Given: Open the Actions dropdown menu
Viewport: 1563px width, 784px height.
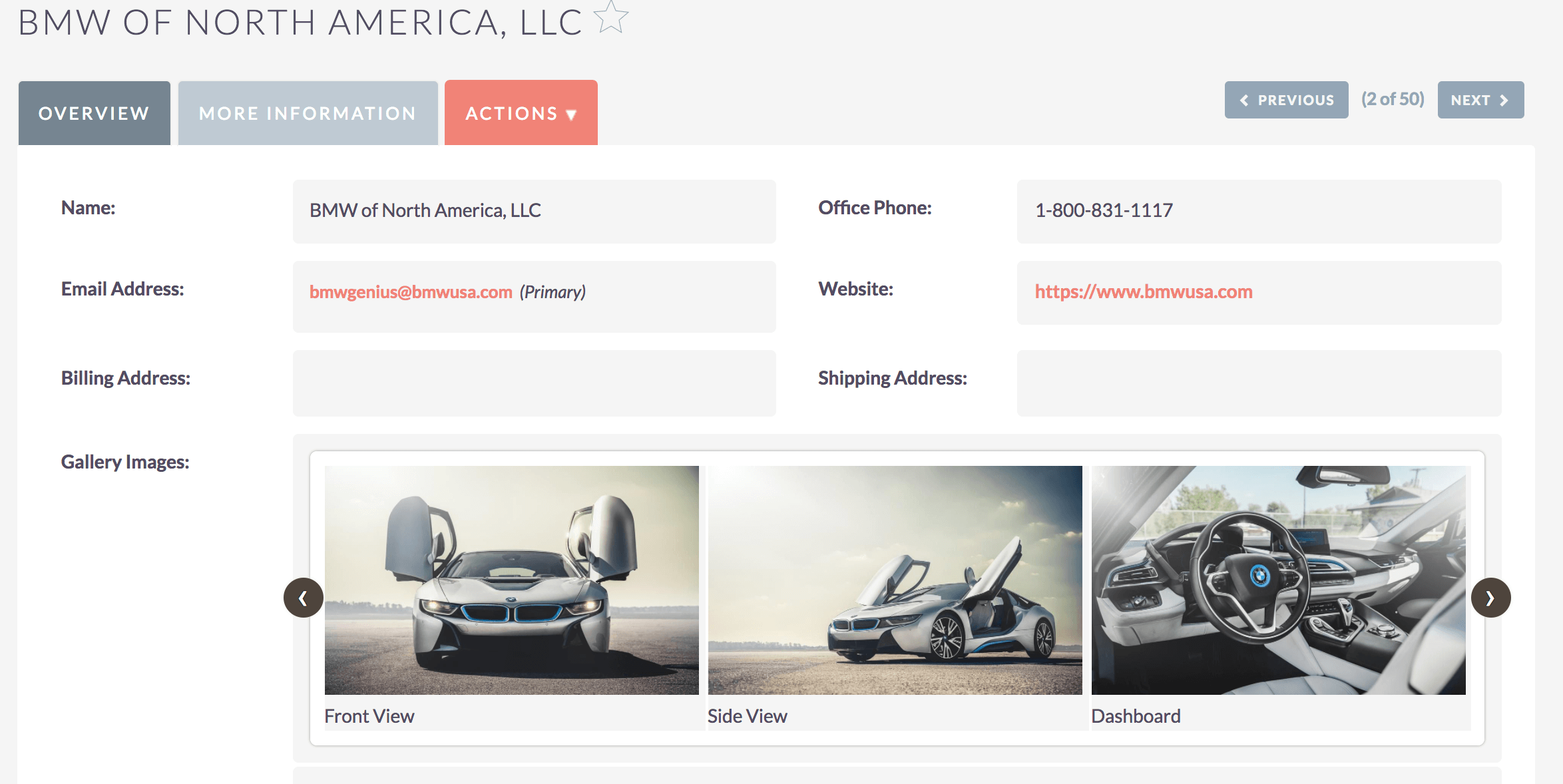Looking at the screenshot, I should 521,113.
